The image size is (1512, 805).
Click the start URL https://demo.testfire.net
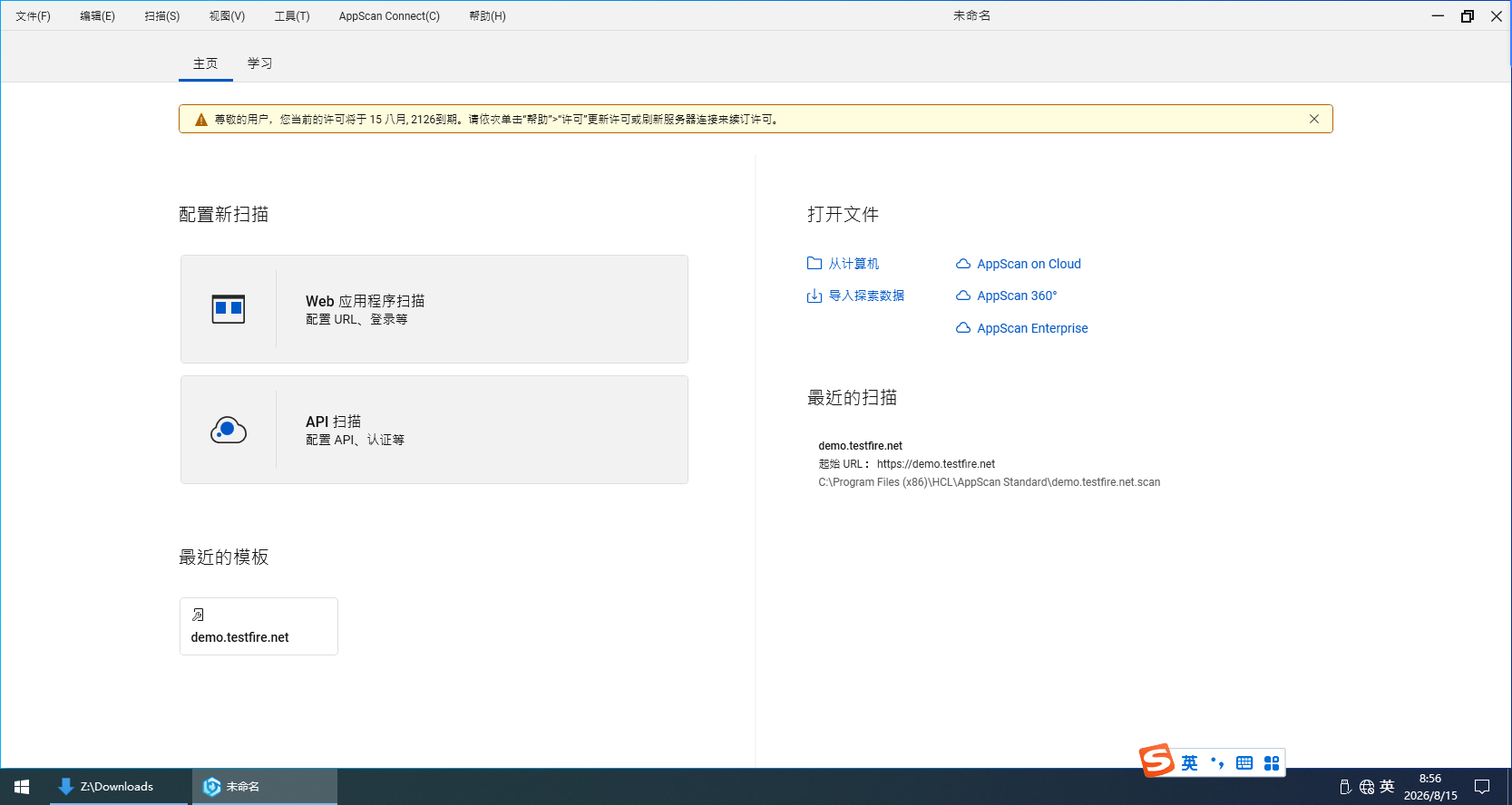coord(936,464)
